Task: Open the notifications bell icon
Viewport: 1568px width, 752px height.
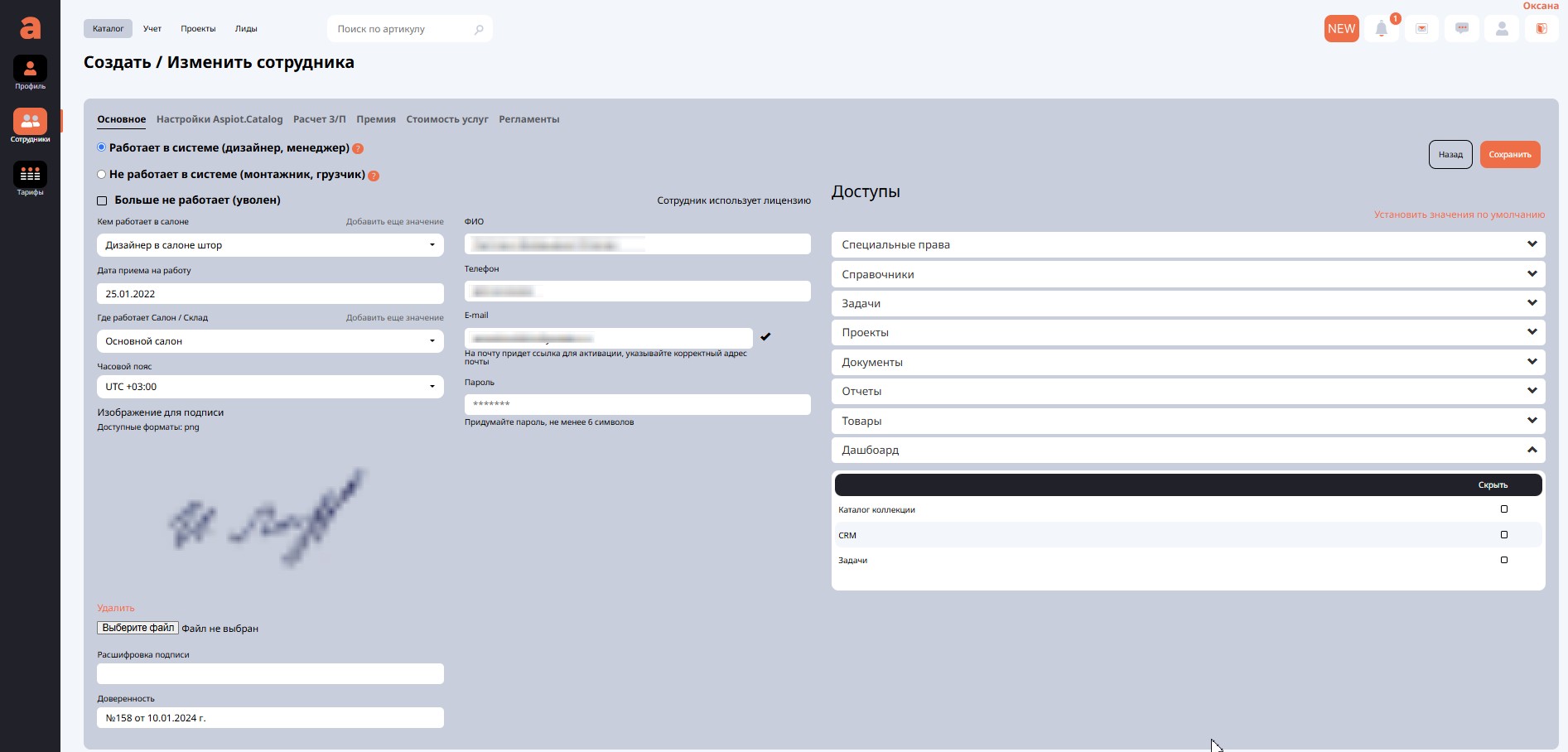Action: click(x=1381, y=29)
